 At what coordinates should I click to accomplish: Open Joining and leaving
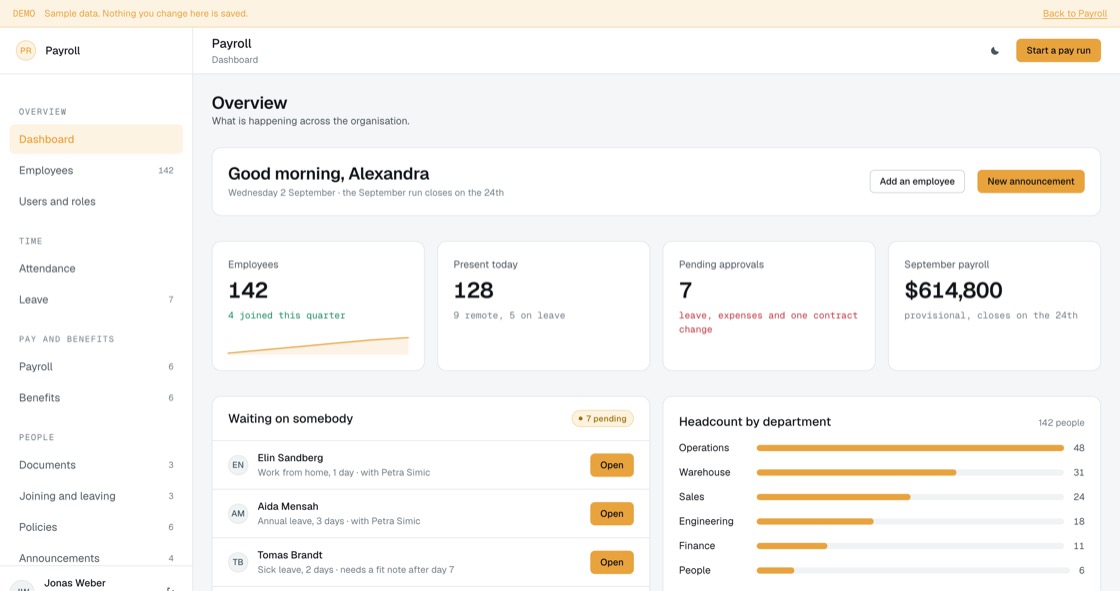pos(96,496)
